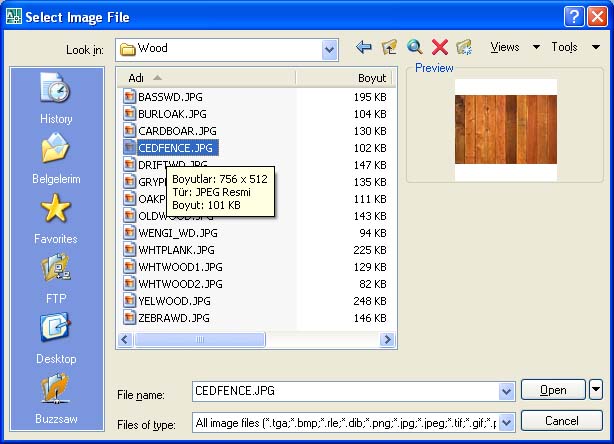Click the Open button

pyautogui.click(x=553, y=390)
